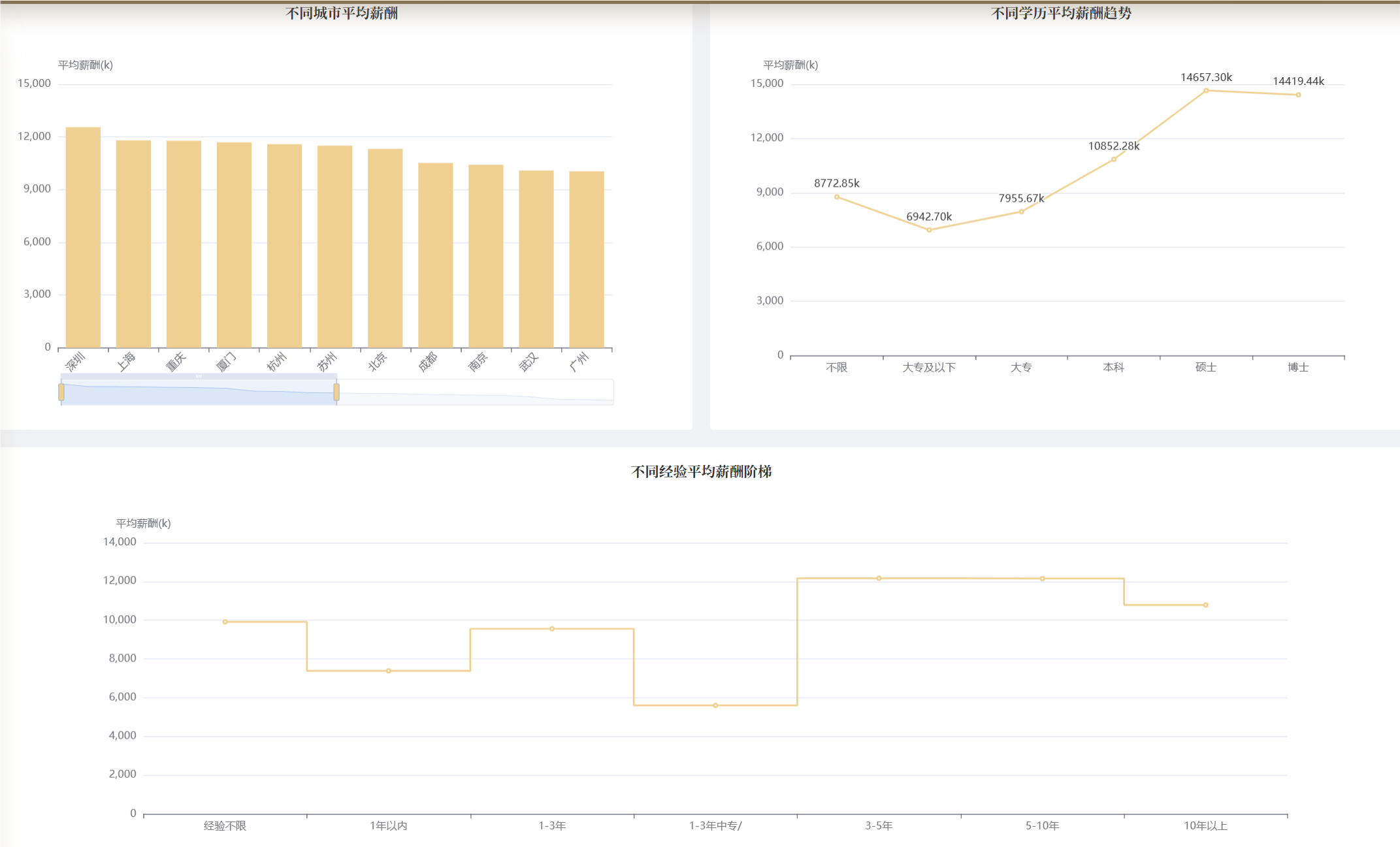Click the 14657.30k data point for 硕士
The width and height of the screenshot is (1400, 847).
[1206, 91]
